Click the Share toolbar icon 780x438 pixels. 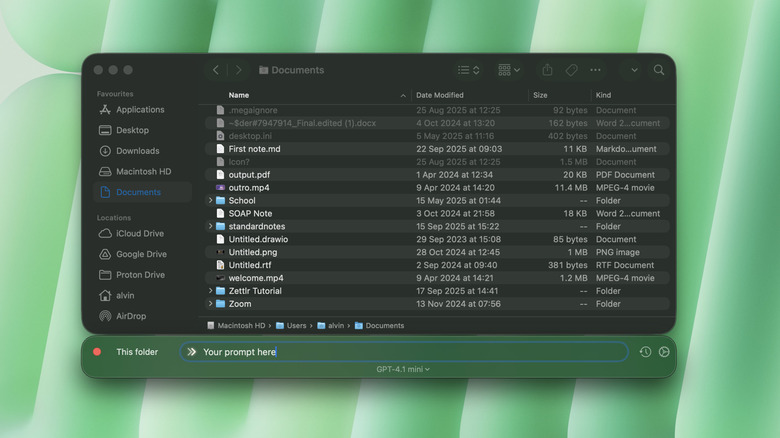(547, 70)
